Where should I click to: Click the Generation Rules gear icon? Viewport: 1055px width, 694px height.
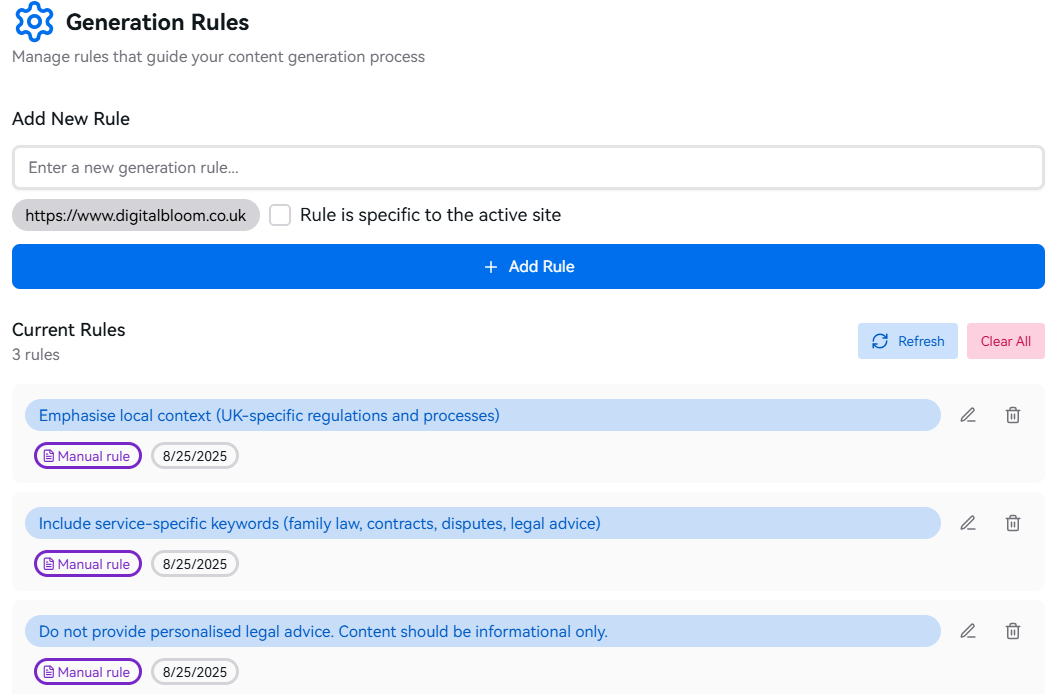34,21
